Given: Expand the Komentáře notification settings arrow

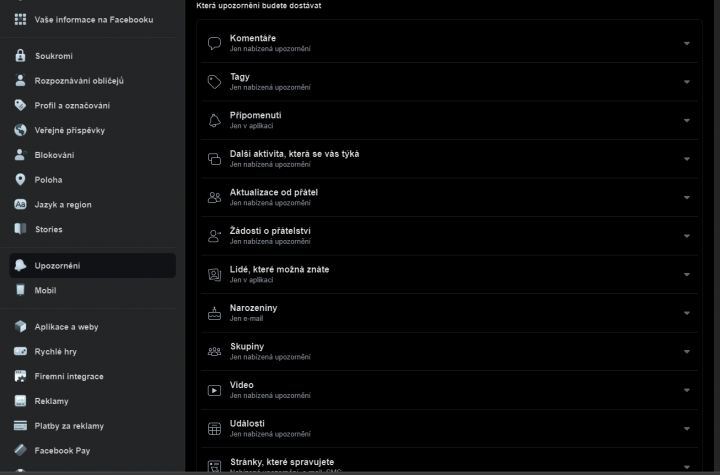Looking at the screenshot, I should pos(686,43).
